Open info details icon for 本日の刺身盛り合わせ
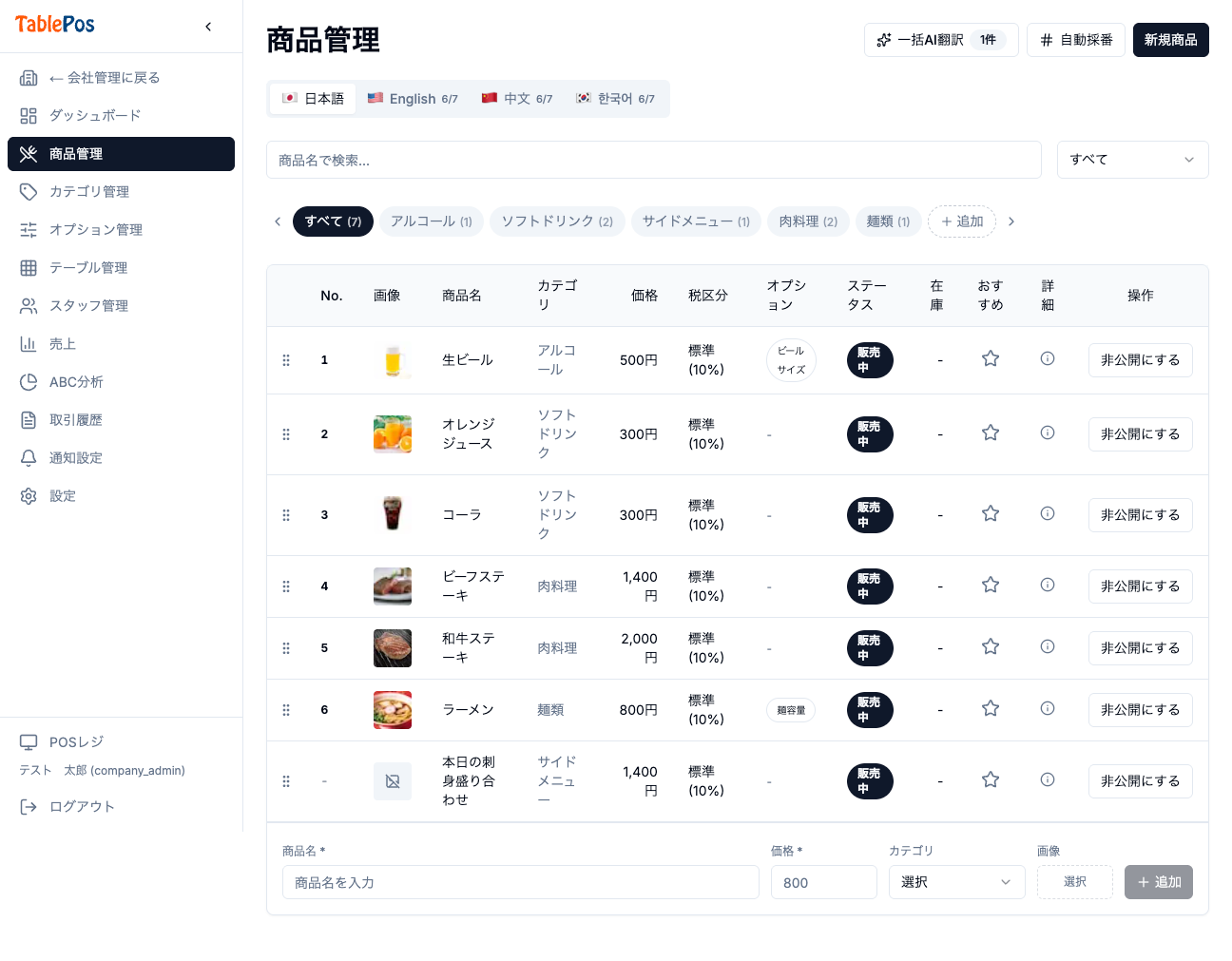The image size is (1232, 961). click(x=1048, y=779)
